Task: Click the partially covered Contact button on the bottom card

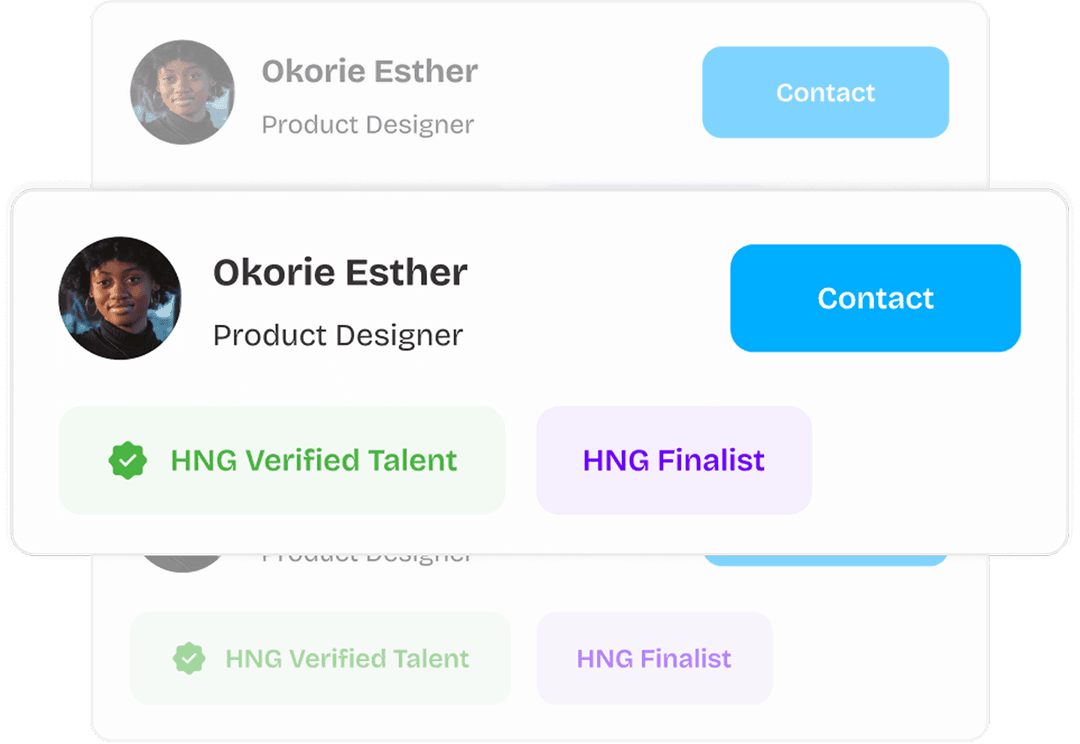Action: pyautogui.click(x=825, y=560)
